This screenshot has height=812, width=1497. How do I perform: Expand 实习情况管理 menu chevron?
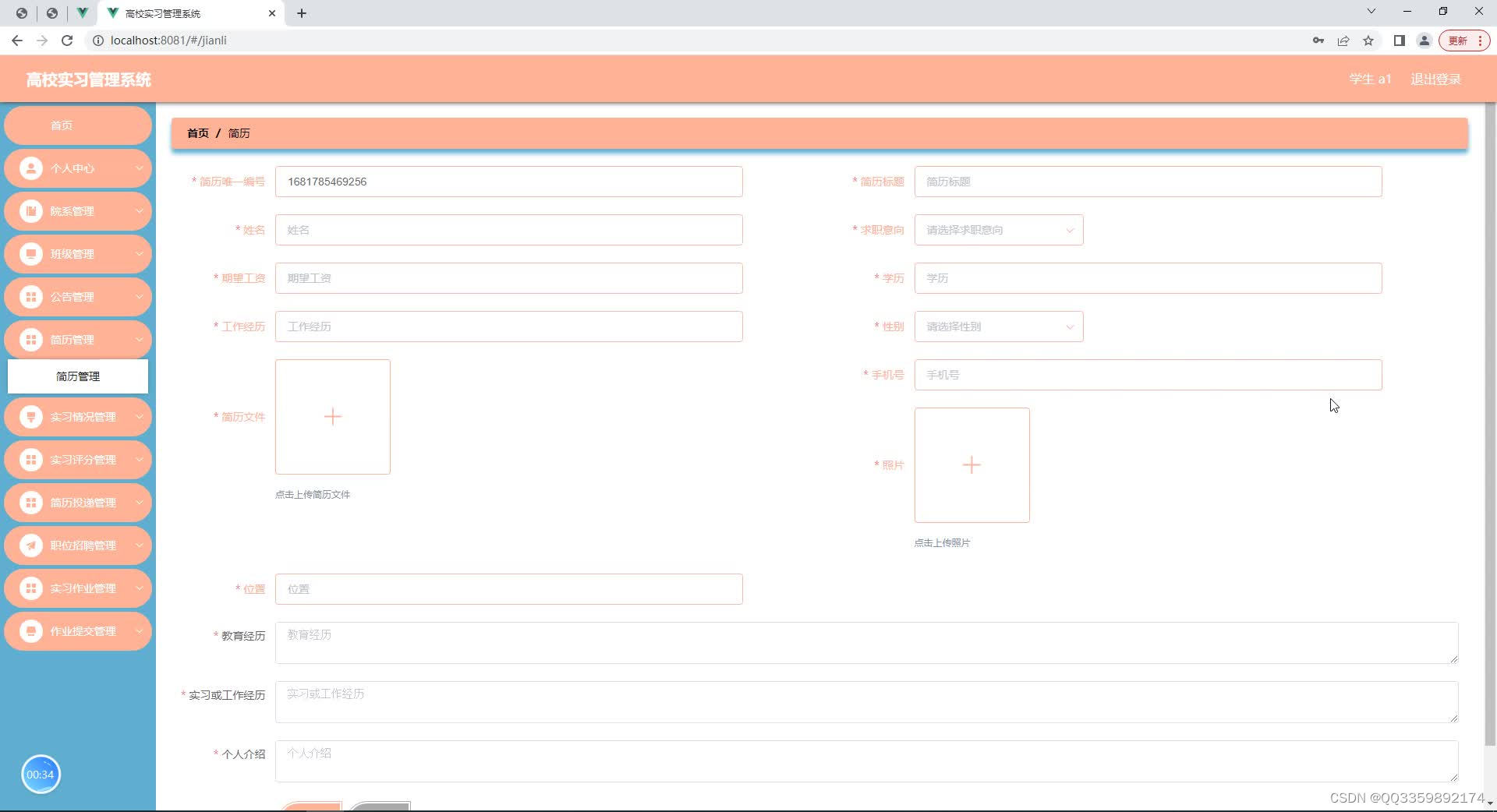[x=140, y=417]
